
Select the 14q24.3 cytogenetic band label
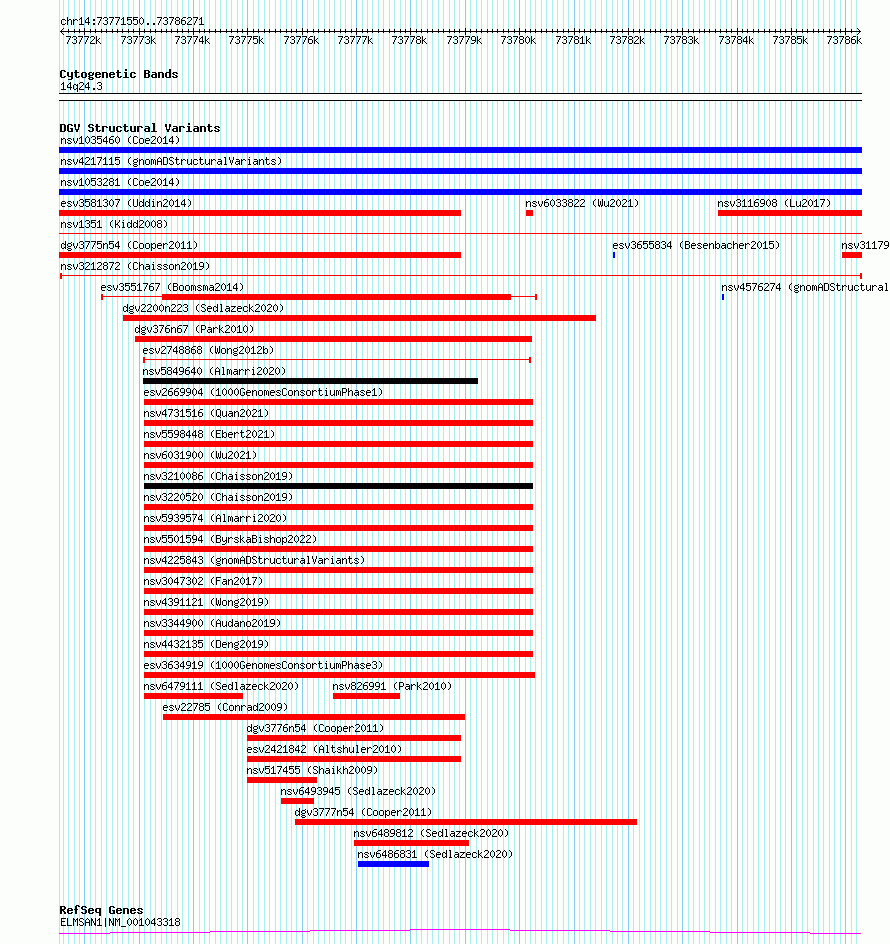pyautogui.click(x=81, y=87)
